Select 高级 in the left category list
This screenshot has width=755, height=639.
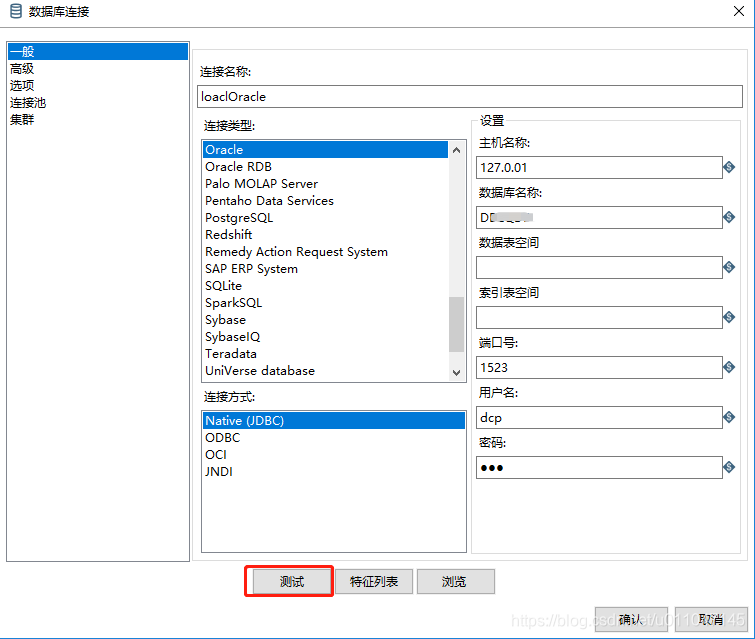tap(98, 68)
